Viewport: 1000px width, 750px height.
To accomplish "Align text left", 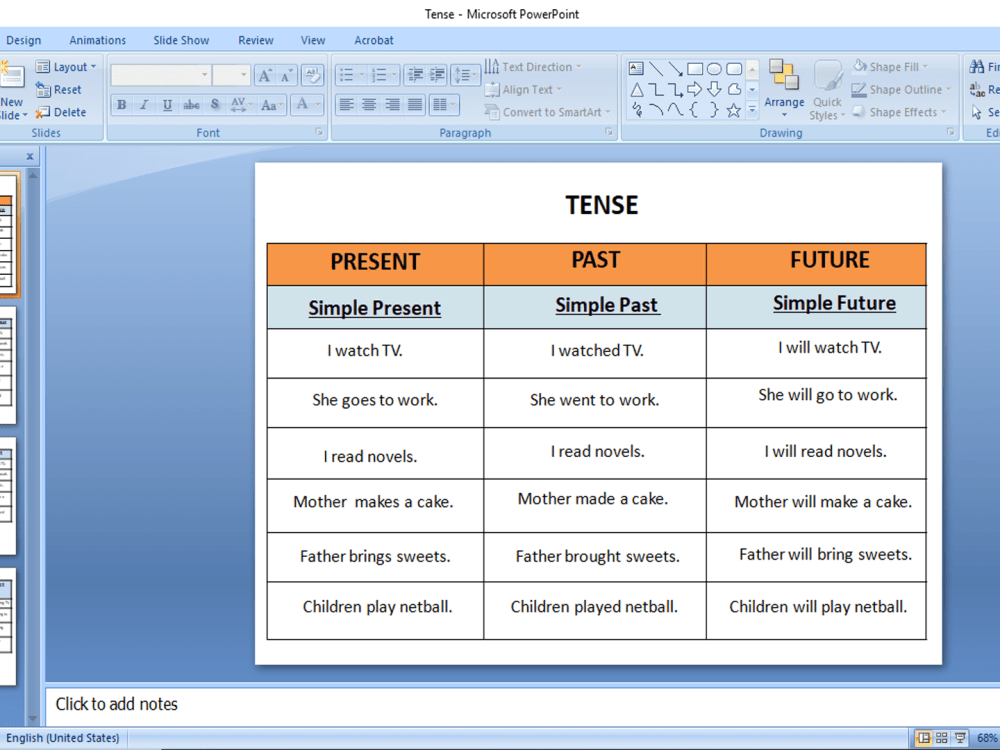I will pyautogui.click(x=346, y=105).
